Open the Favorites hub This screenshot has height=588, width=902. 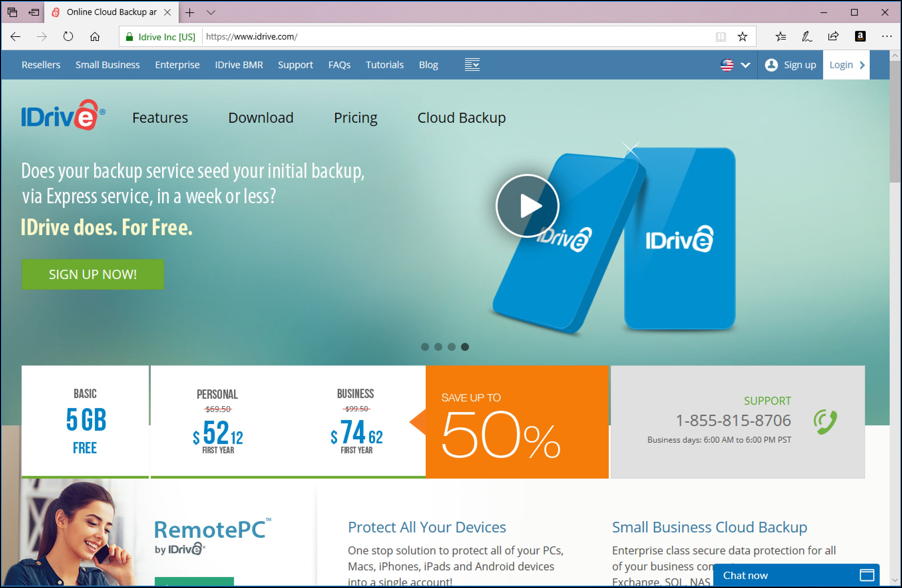[x=781, y=36]
